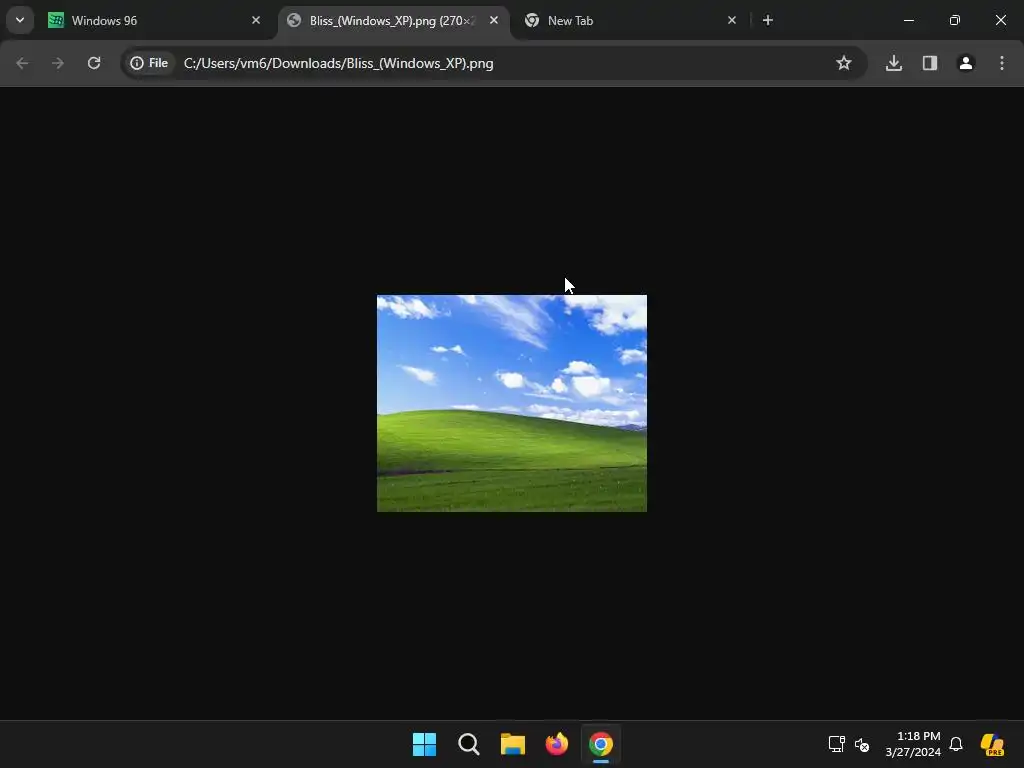The width and height of the screenshot is (1024, 768).
Task: Toggle the Chrome side panel
Action: [x=930, y=63]
